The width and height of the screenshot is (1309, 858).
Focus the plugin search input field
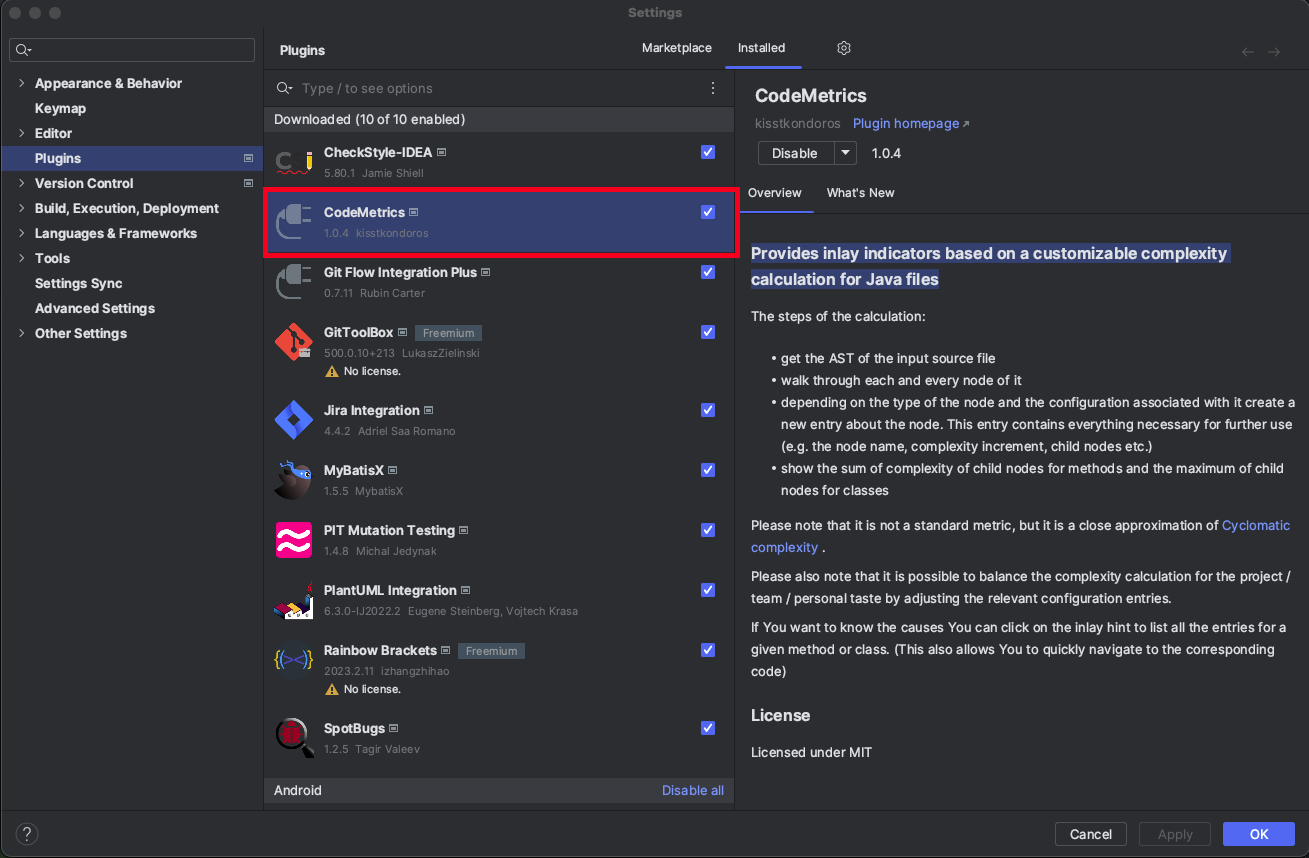500,88
